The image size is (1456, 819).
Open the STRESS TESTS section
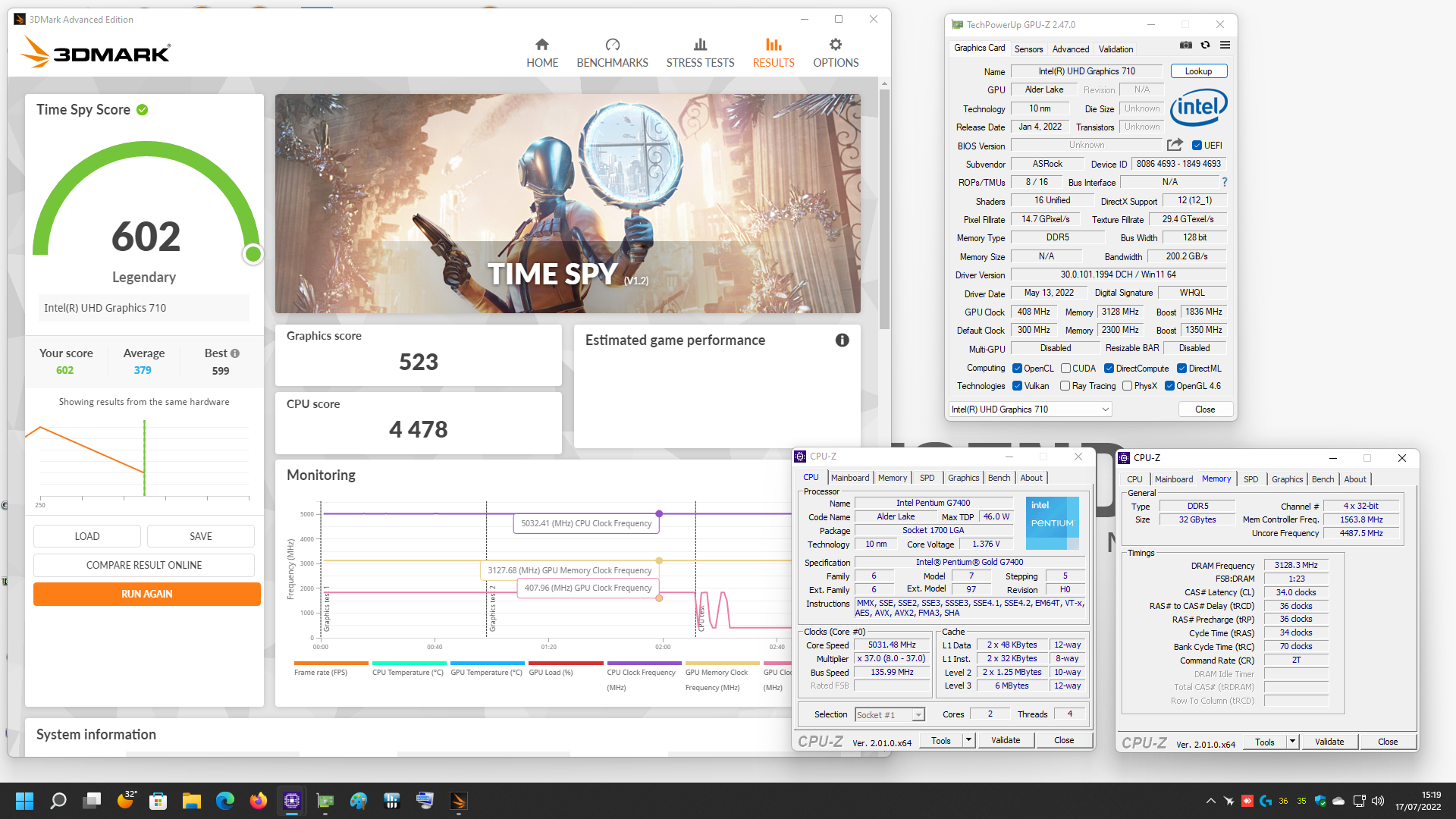[x=700, y=53]
